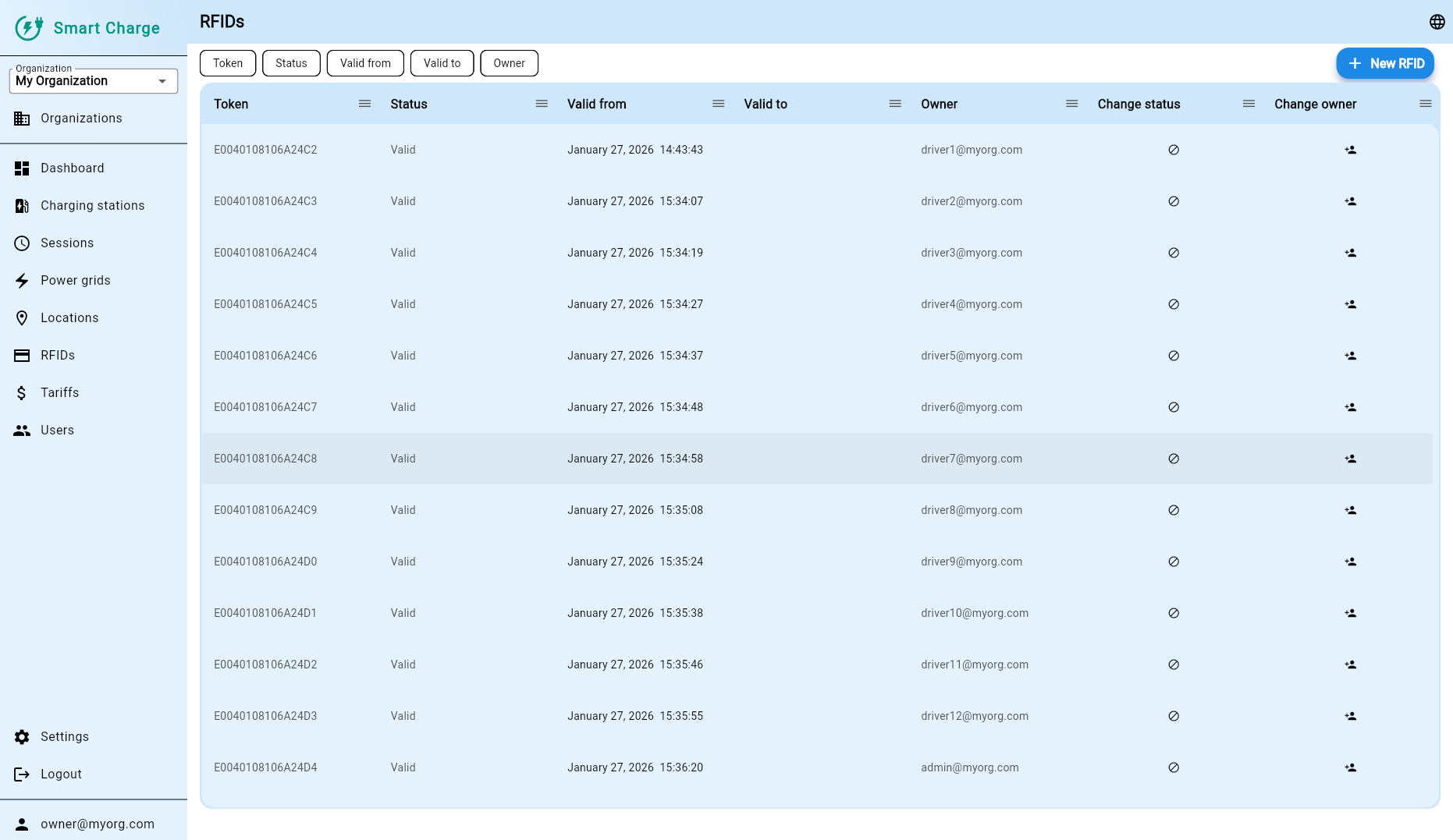Open the Change owner column menu
The width and height of the screenshot is (1453, 840).
pyautogui.click(x=1426, y=103)
